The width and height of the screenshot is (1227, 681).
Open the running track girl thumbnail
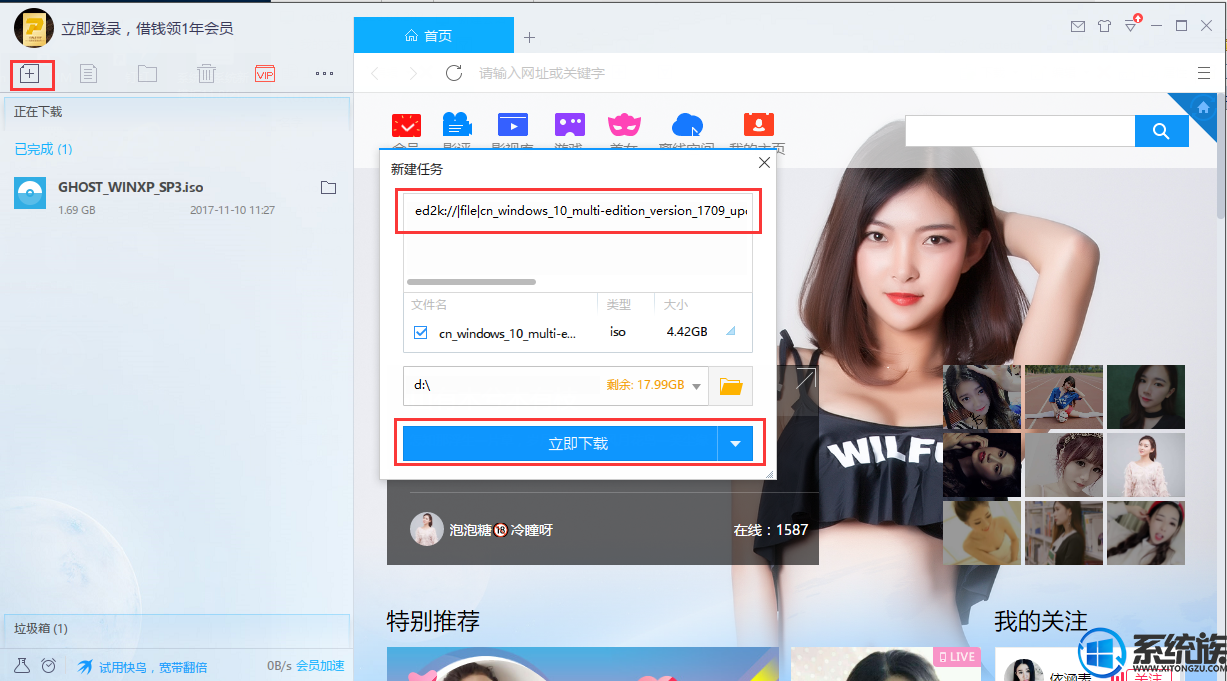click(1063, 397)
